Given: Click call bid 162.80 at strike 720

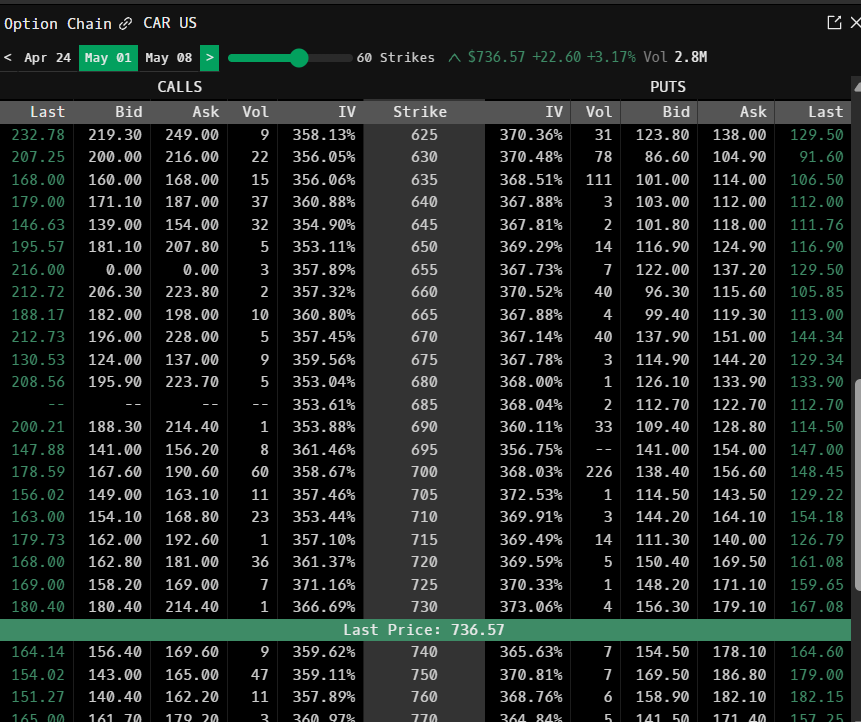Looking at the screenshot, I should coord(115,562).
